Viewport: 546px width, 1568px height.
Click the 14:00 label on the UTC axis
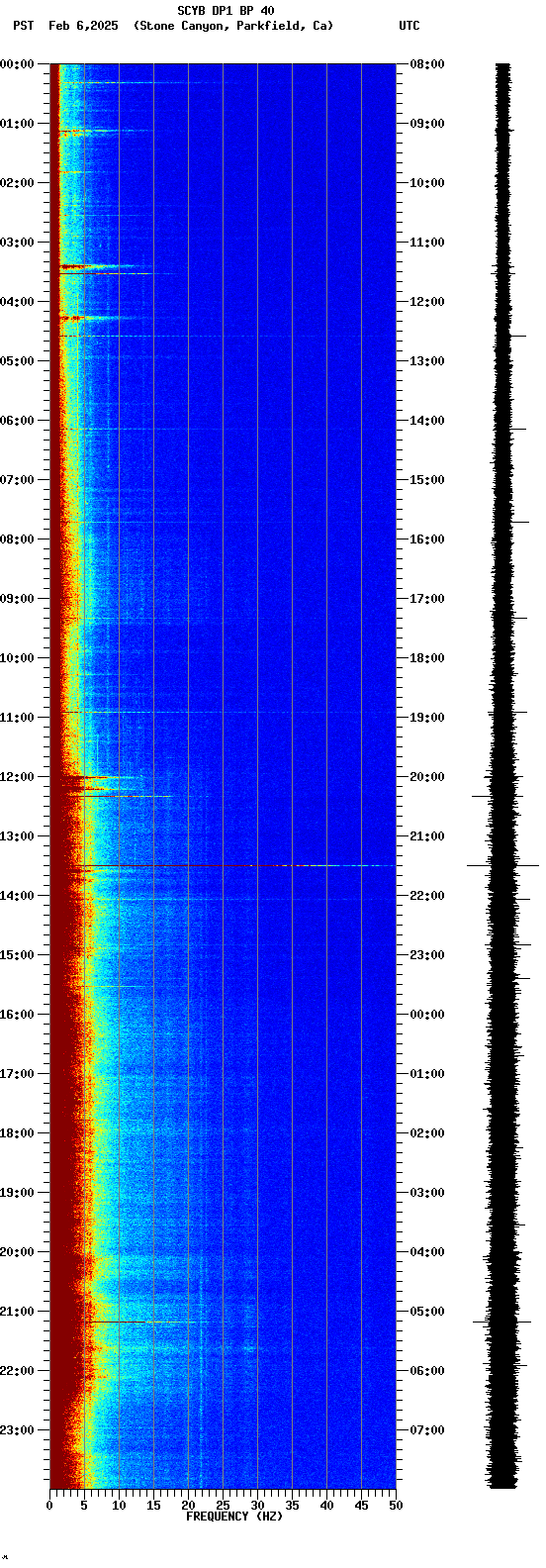point(427,421)
